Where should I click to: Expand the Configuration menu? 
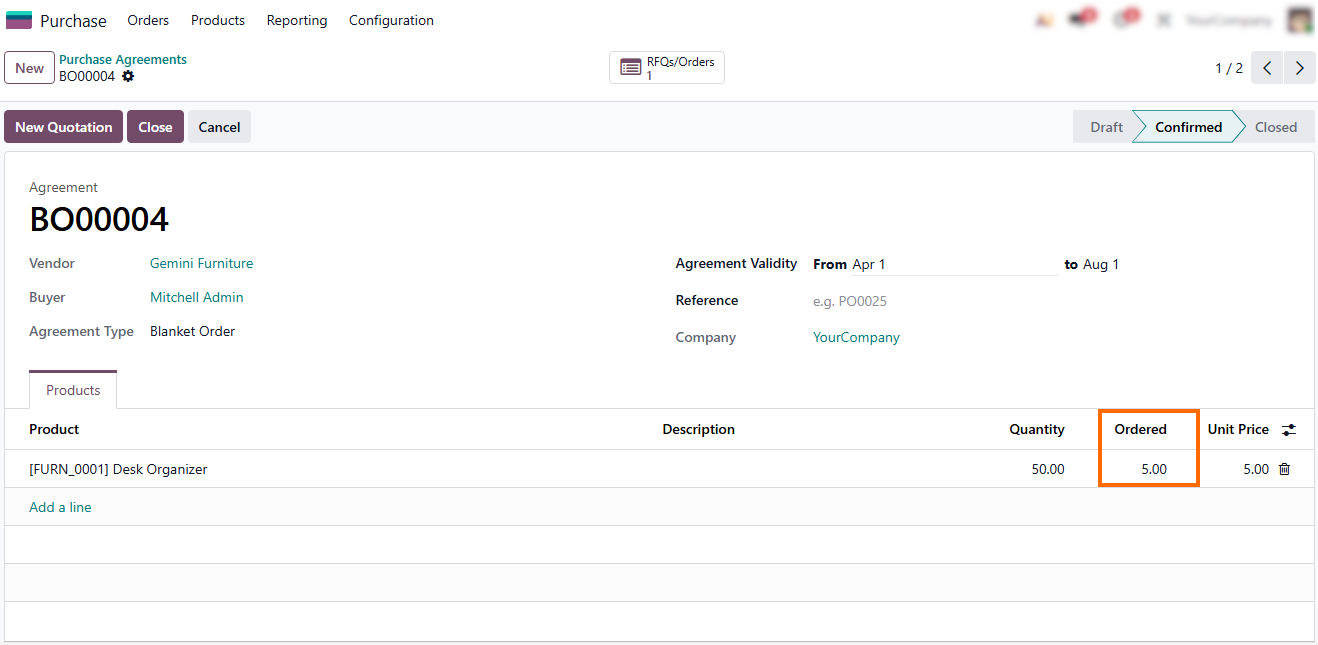(391, 20)
